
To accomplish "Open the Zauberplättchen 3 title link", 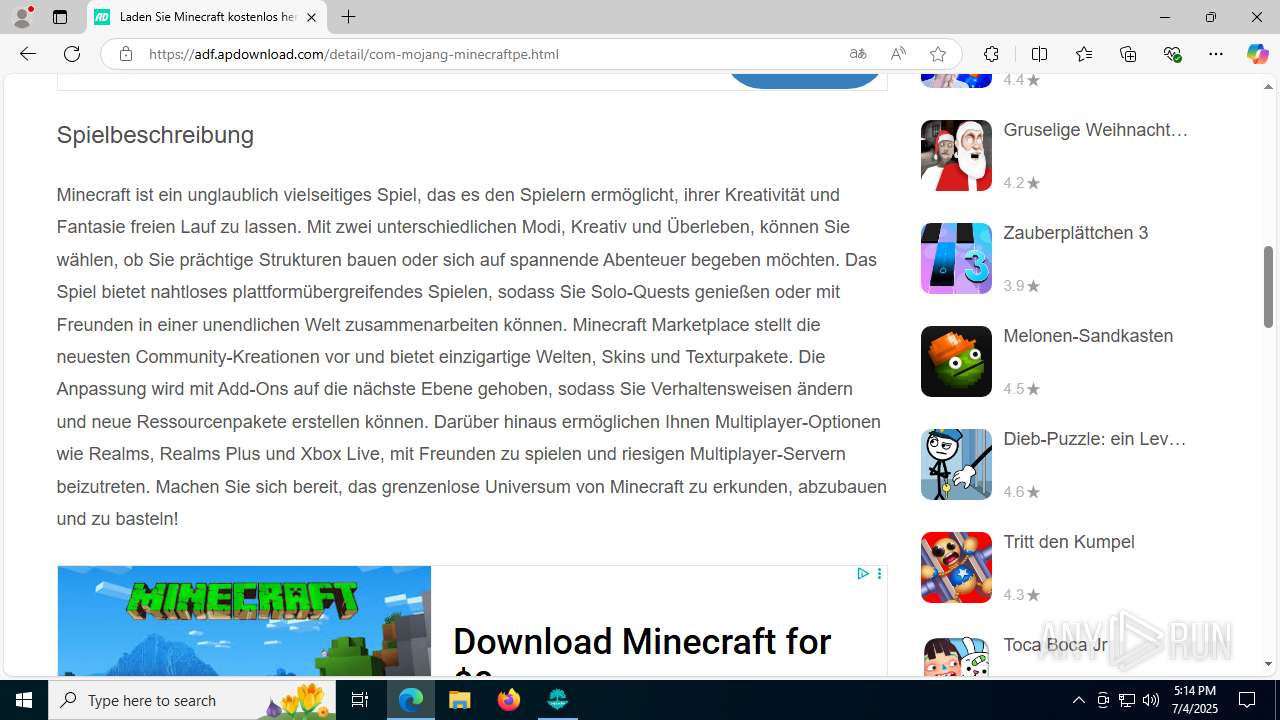I will [x=1075, y=233].
